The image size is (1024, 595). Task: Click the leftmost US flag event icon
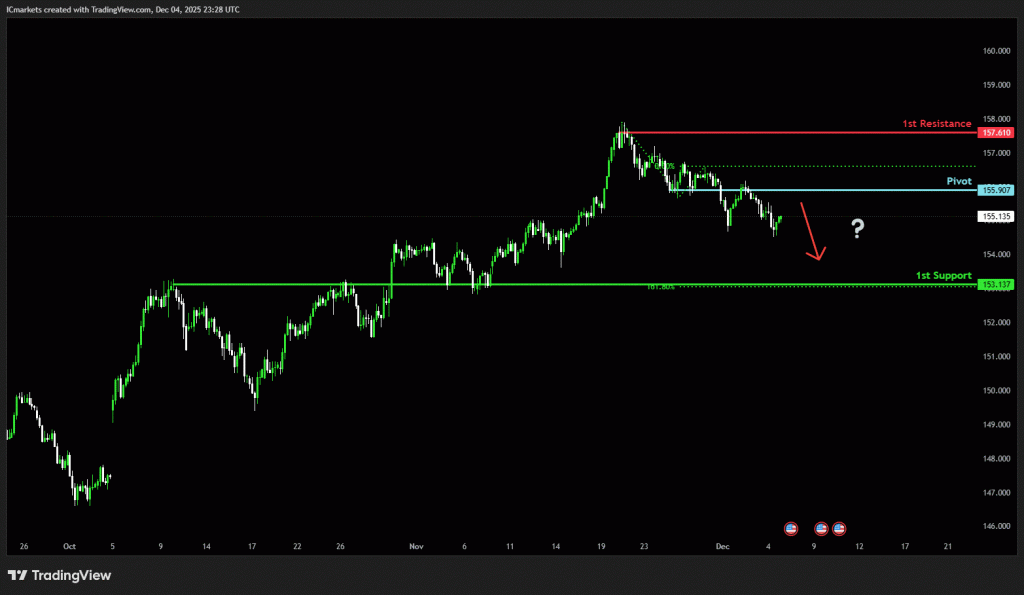[x=791, y=527]
